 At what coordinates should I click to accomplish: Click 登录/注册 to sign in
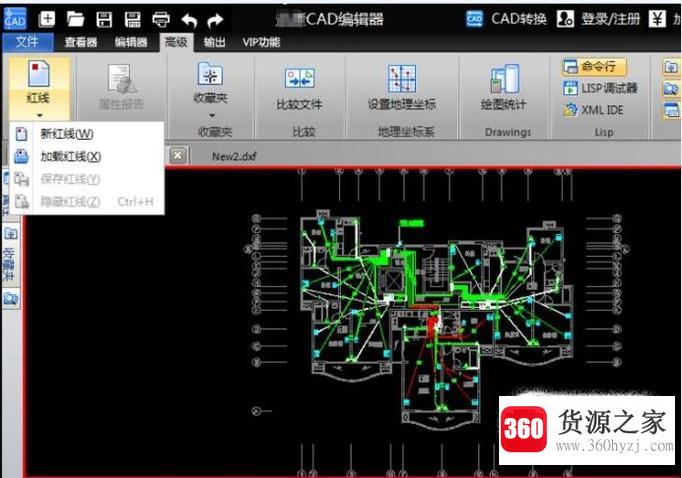pos(598,19)
